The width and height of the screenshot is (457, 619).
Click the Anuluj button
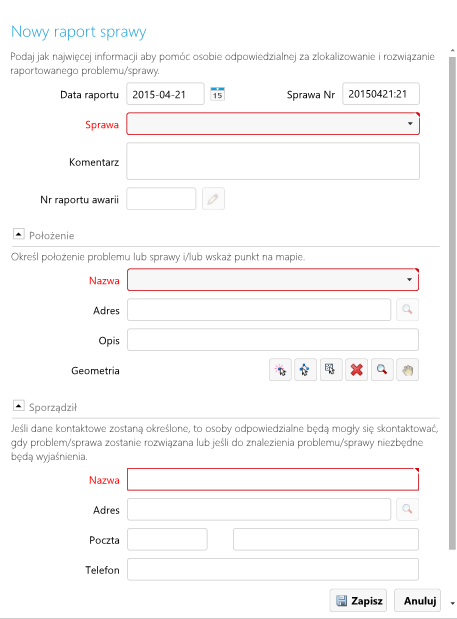pyautogui.click(x=418, y=600)
